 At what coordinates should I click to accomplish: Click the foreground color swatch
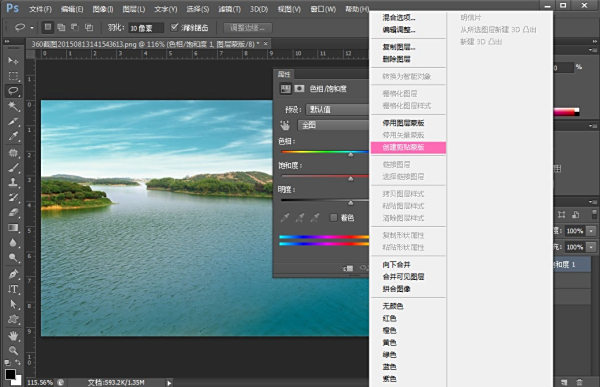(x=10, y=374)
